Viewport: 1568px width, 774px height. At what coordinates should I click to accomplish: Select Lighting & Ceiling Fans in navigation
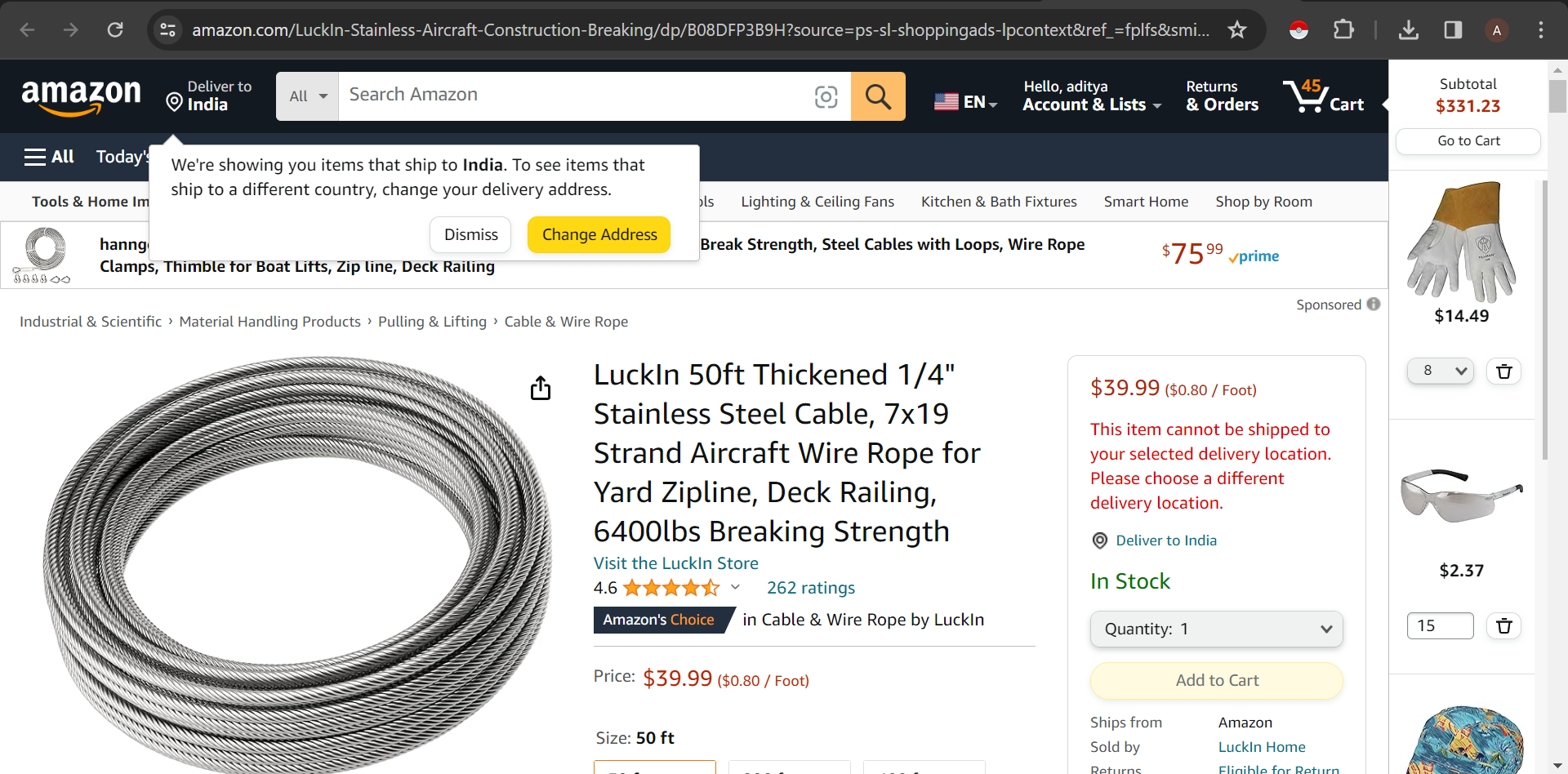(x=817, y=201)
